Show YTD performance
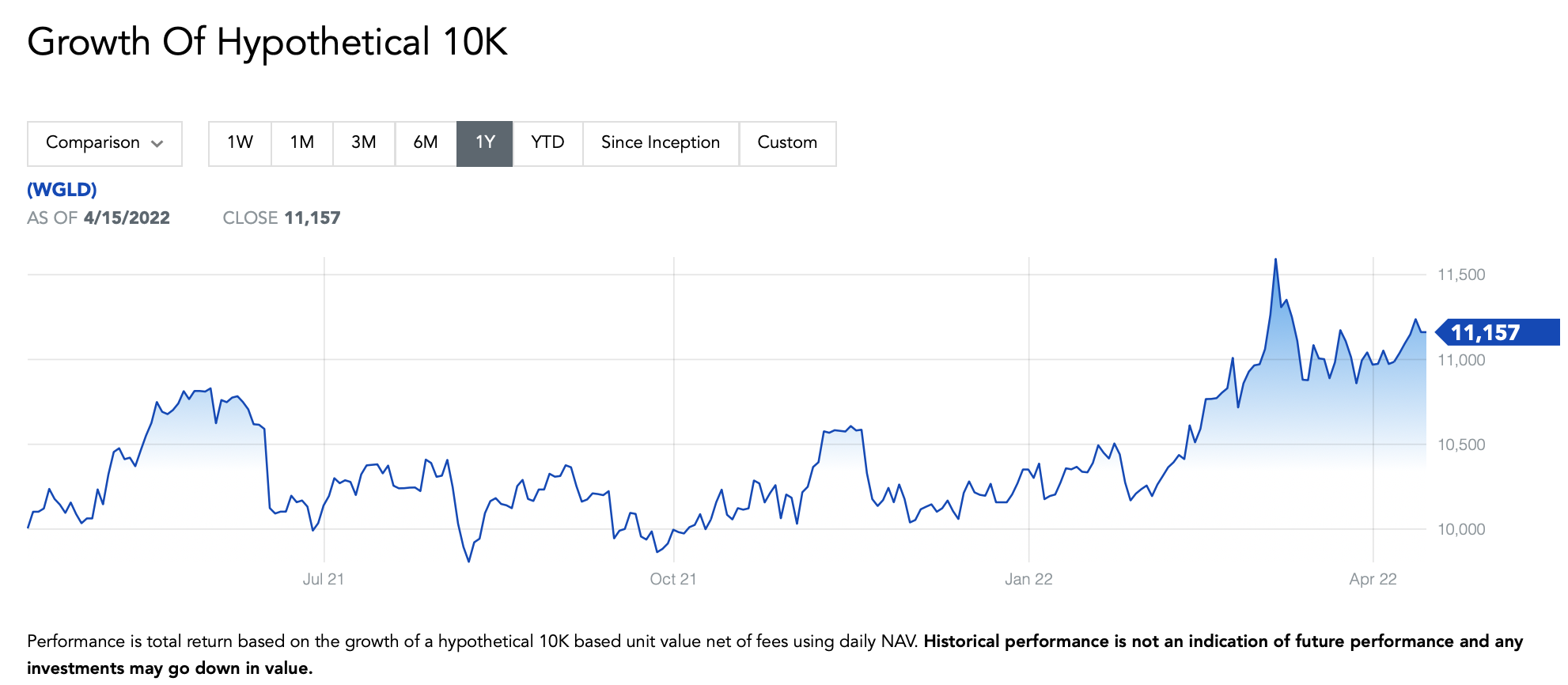 click(547, 143)
